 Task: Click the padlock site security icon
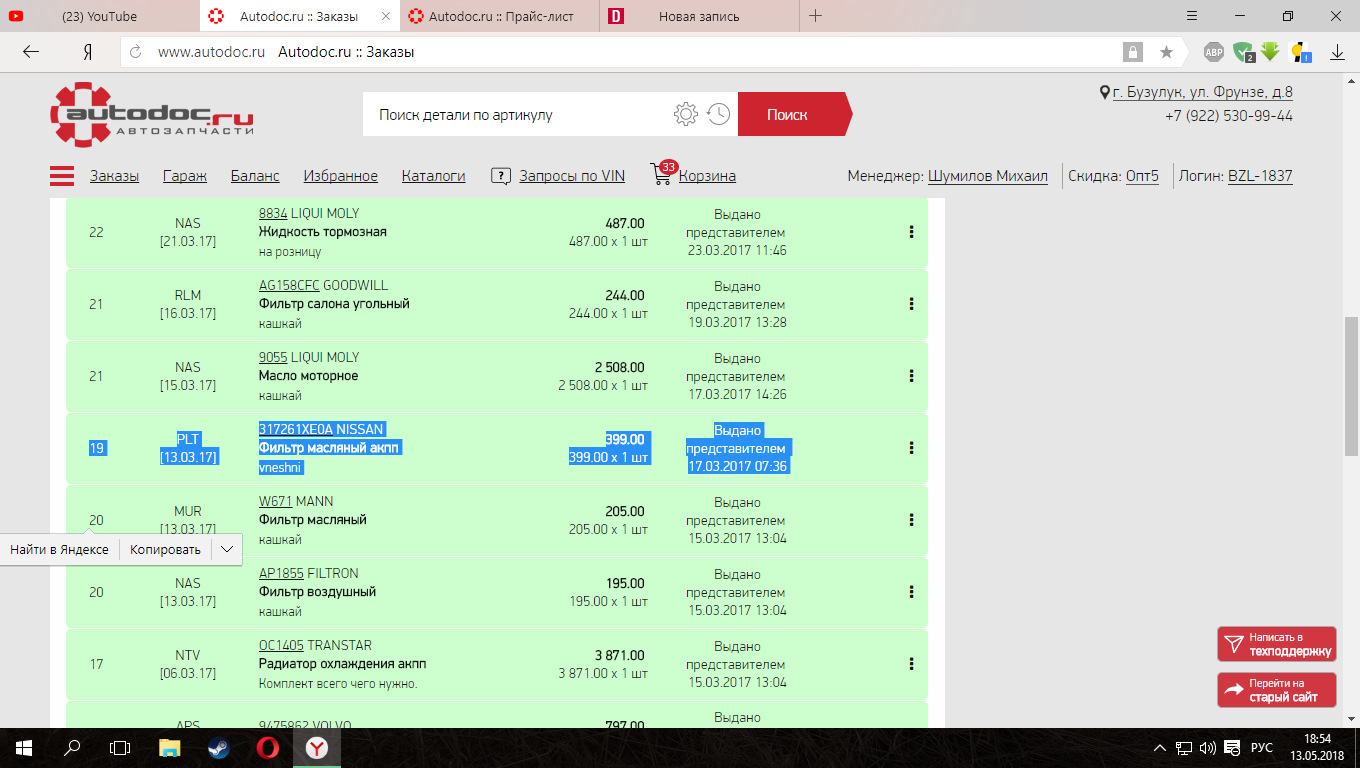point(1132,52)
